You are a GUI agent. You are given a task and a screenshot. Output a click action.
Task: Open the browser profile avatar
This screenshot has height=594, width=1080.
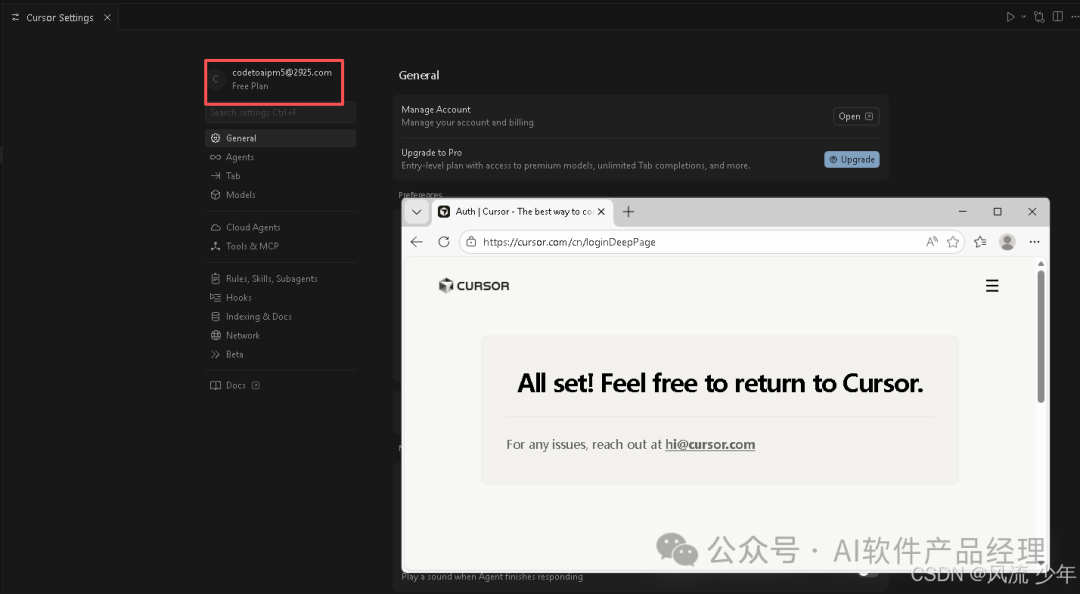click(1007, 242)
